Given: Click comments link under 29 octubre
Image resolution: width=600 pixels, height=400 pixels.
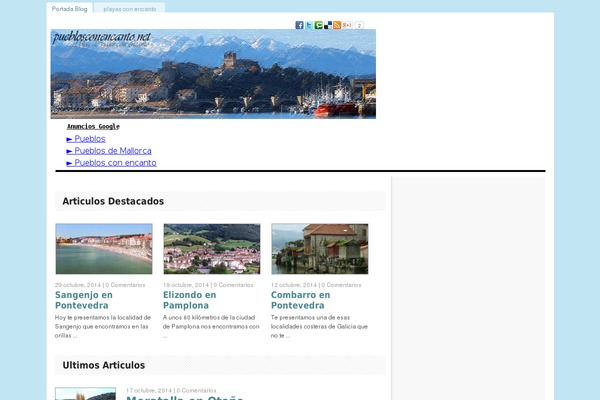Looking at the screenshot, I should click(126, 285).
